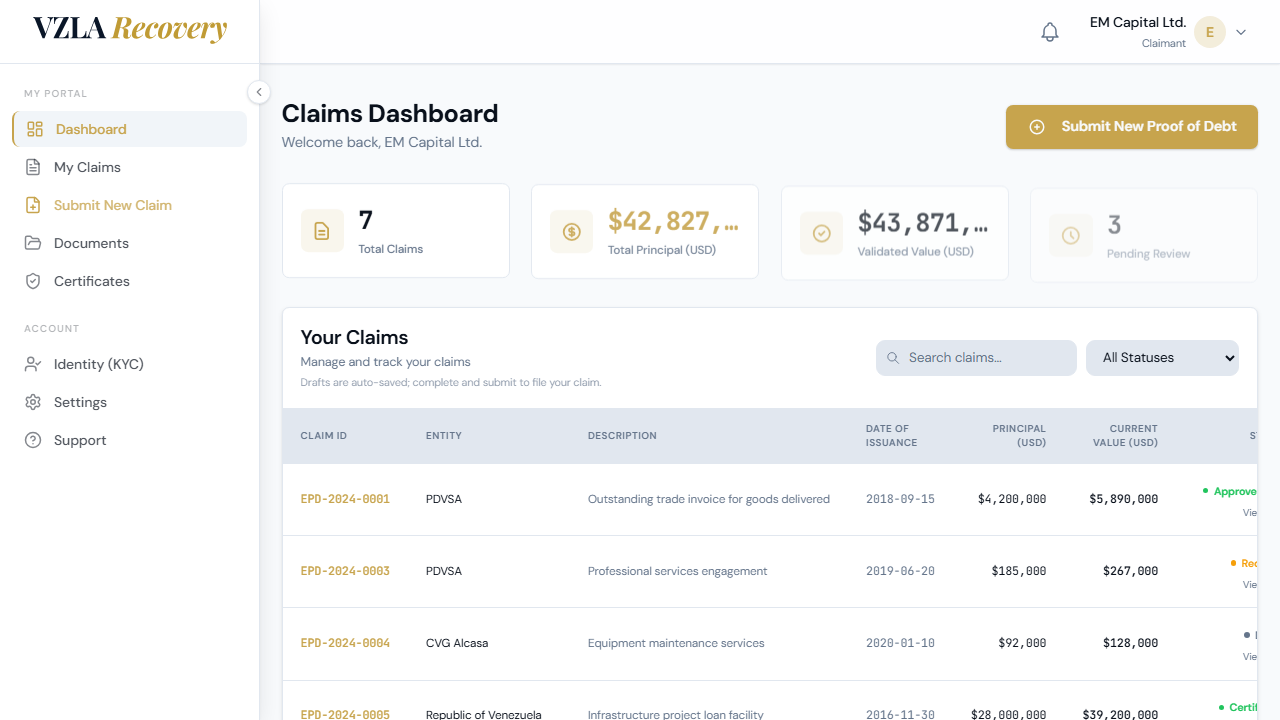The width and height of the screenshot is (1280, 720).
Task: Click the Pending Review clock icon
Action: [x=1071, y=236]
